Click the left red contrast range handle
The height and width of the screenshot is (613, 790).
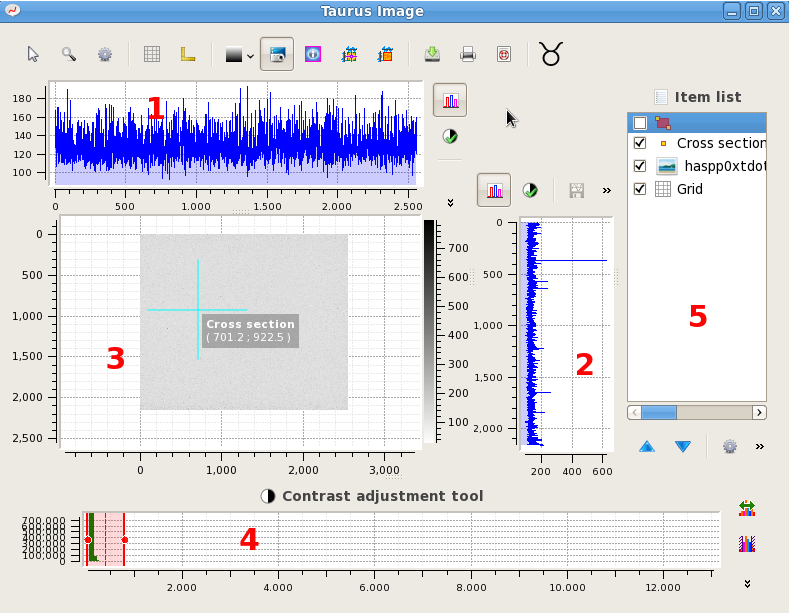pyautogui.click(x=88, y=540)
